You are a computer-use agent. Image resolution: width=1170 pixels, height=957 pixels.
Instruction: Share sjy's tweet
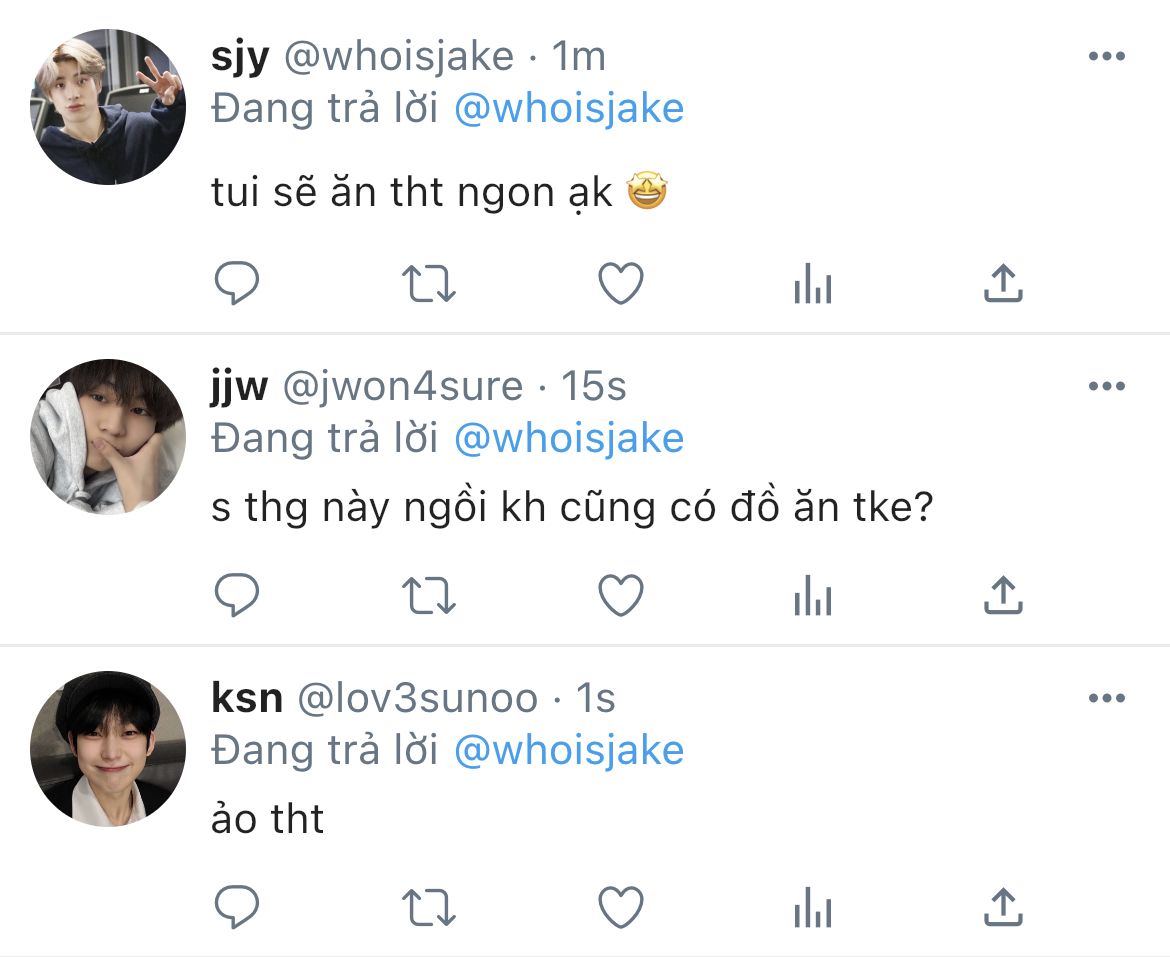coord(1004,283)
